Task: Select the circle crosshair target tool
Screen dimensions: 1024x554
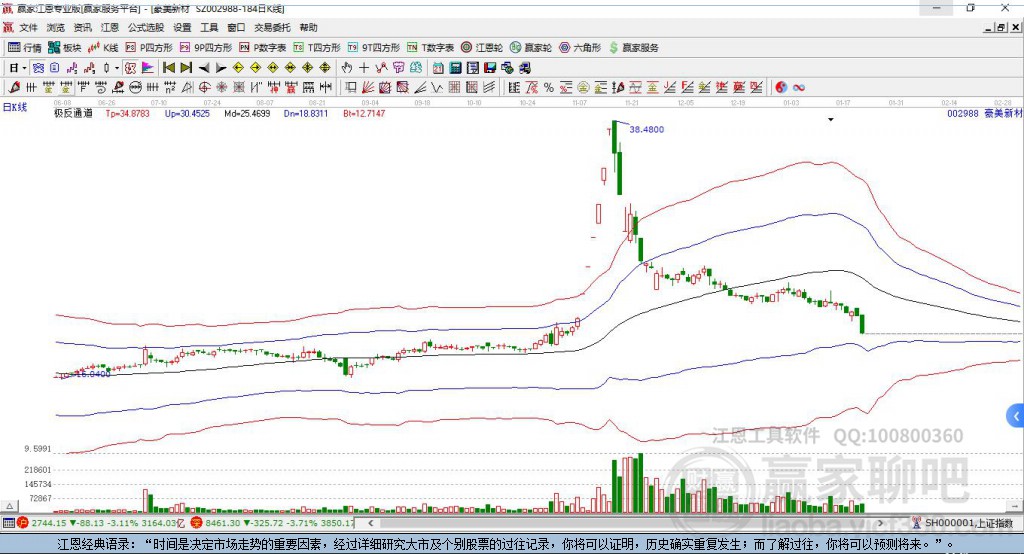Action: coord(204,88)
